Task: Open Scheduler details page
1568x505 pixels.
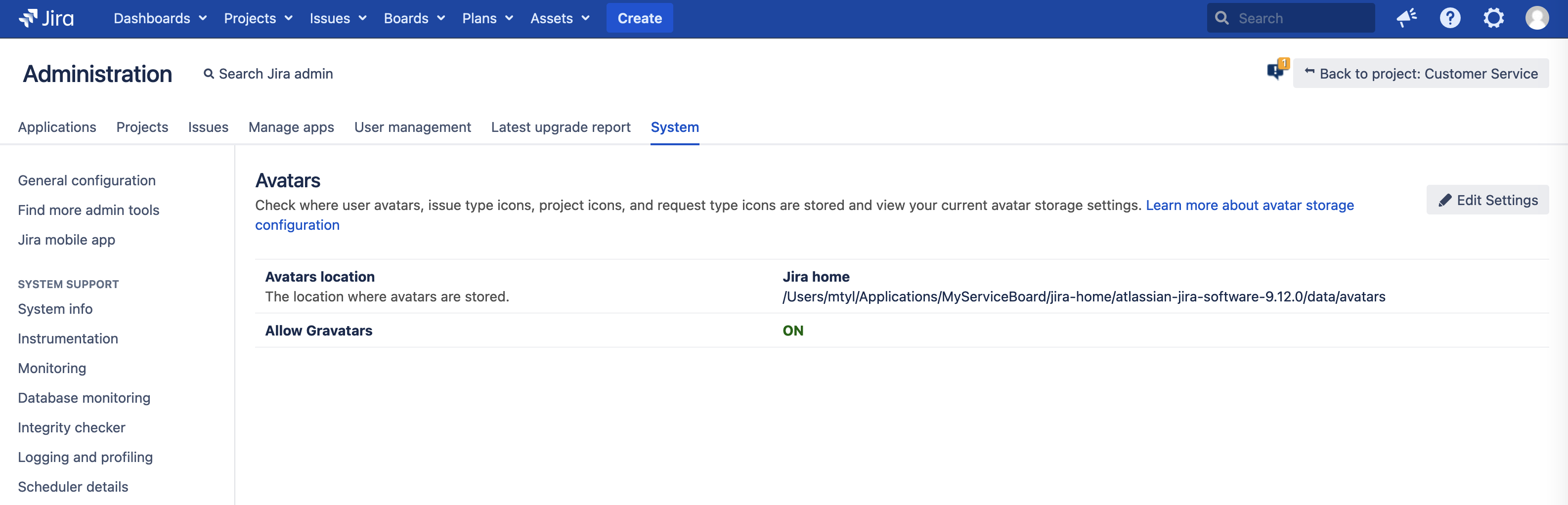Action: point(73,487)
